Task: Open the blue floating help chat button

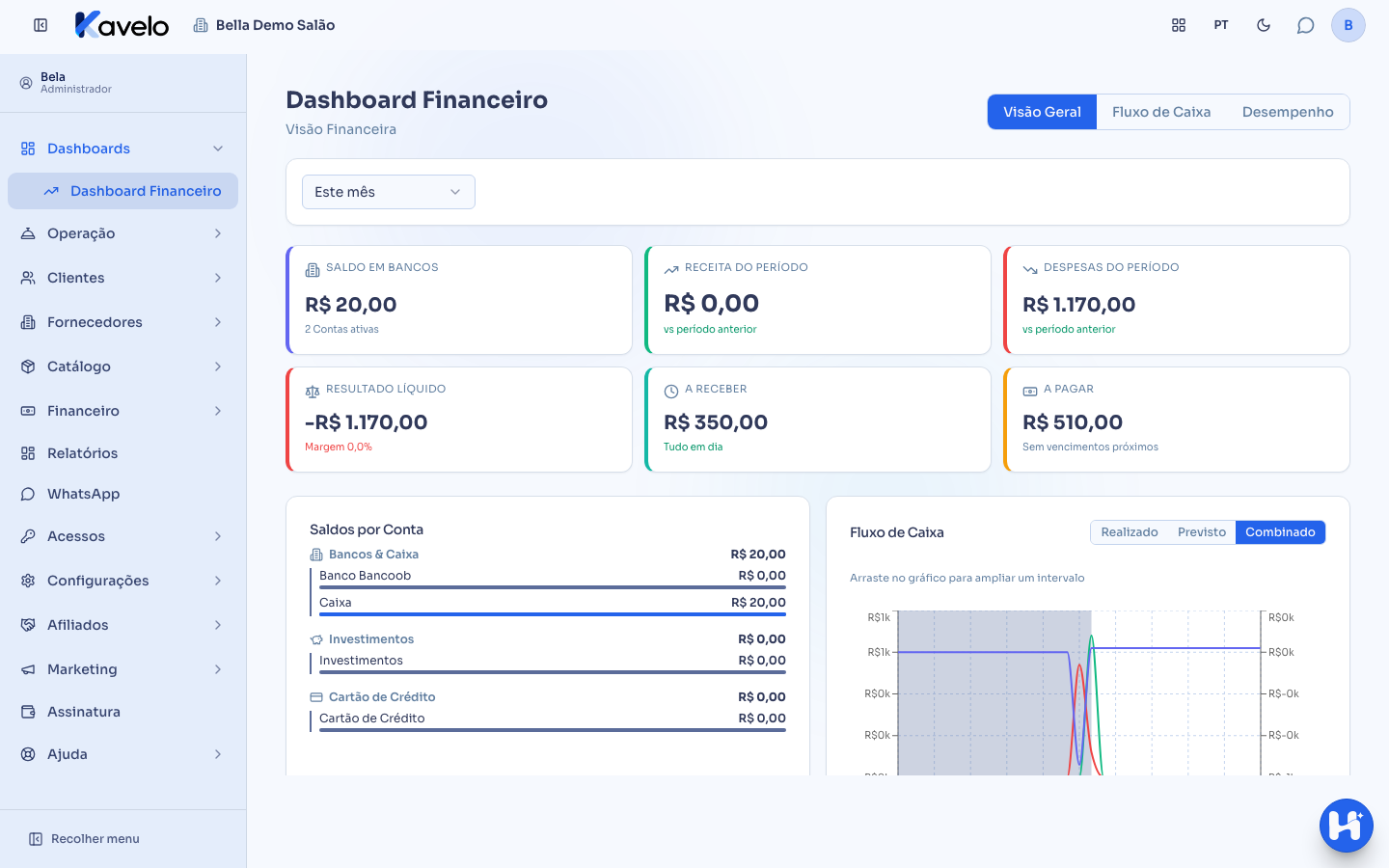Action: 1347,826
